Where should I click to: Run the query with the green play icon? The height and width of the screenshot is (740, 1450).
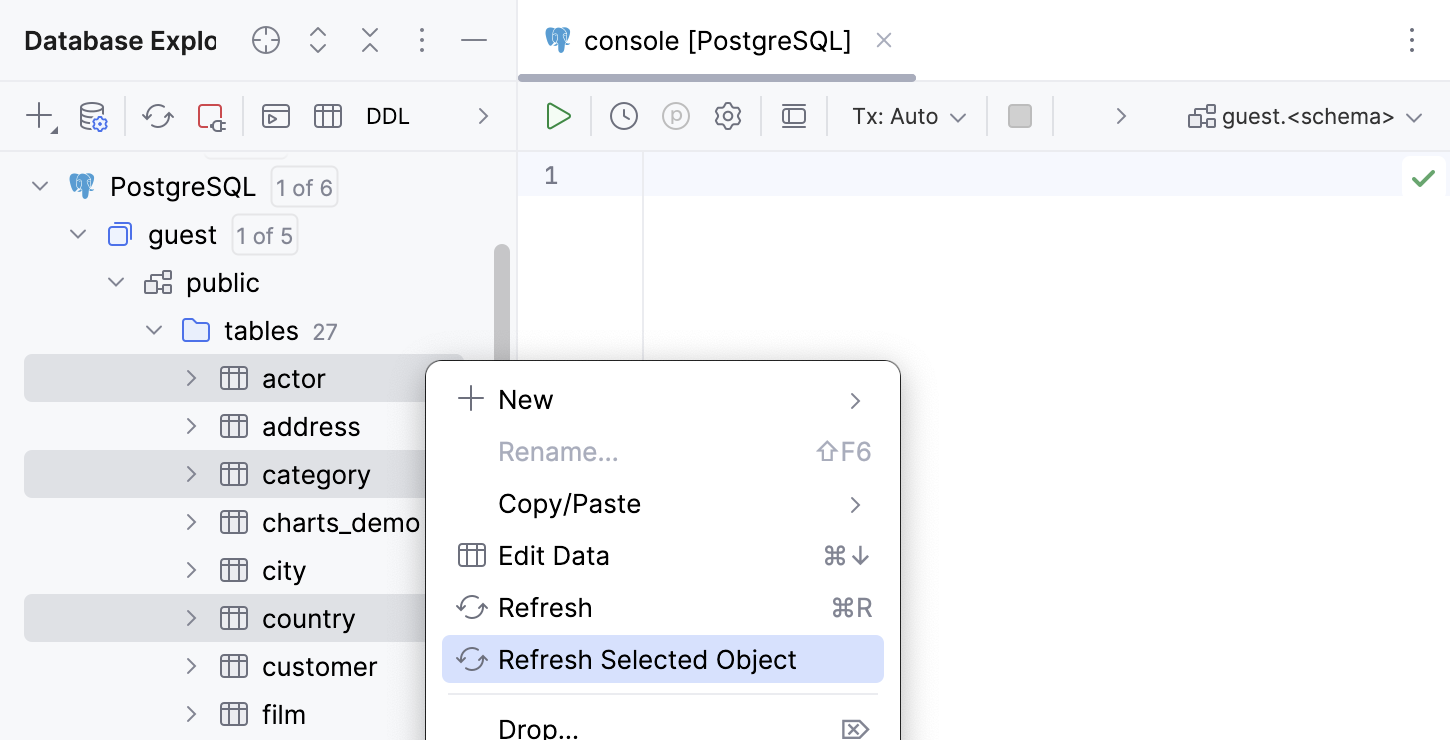point(557,115)
